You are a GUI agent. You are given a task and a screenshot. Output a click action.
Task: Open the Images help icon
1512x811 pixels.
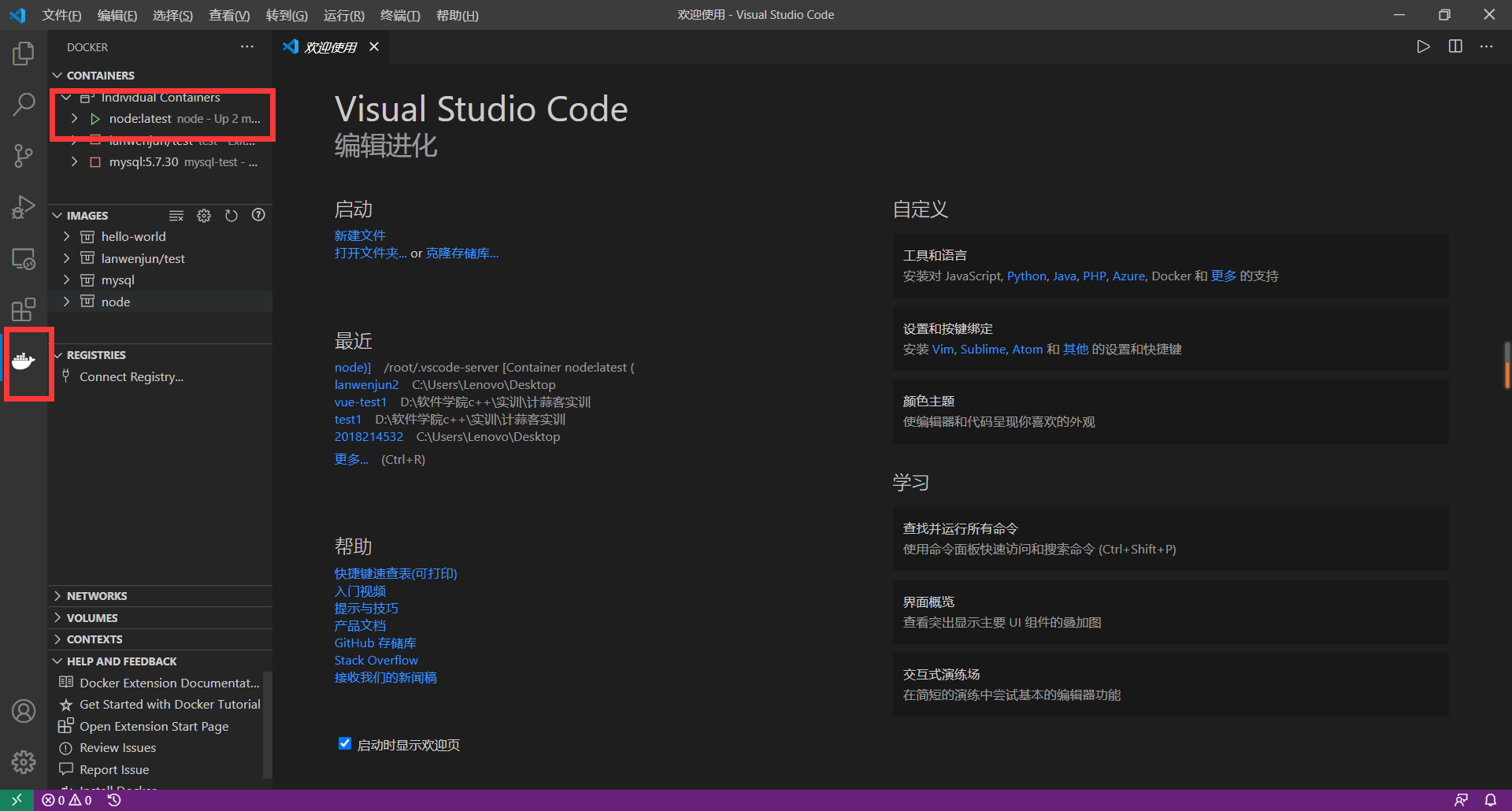258,215
